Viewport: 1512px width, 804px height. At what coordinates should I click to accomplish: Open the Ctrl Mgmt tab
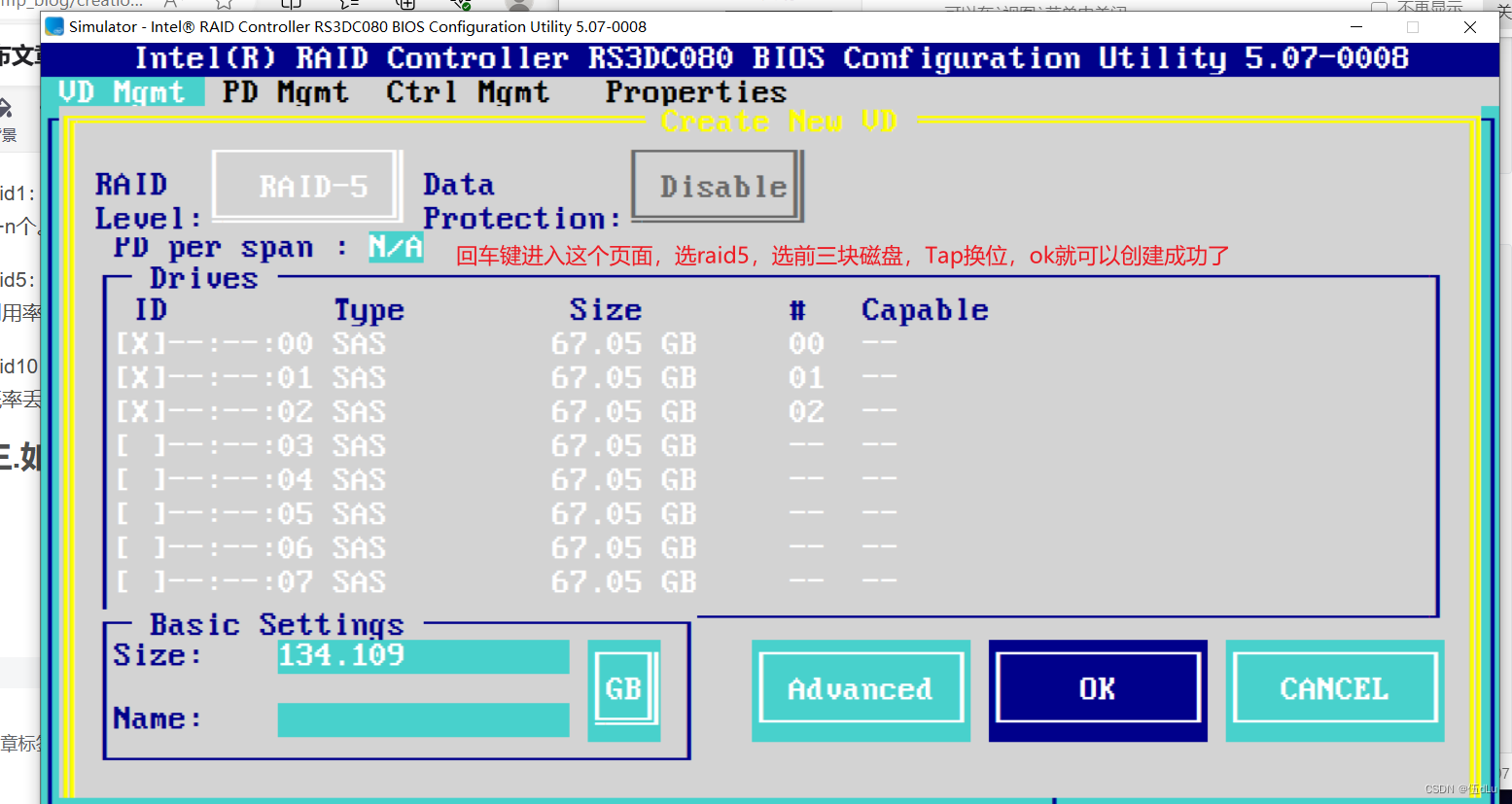(468, 91)
